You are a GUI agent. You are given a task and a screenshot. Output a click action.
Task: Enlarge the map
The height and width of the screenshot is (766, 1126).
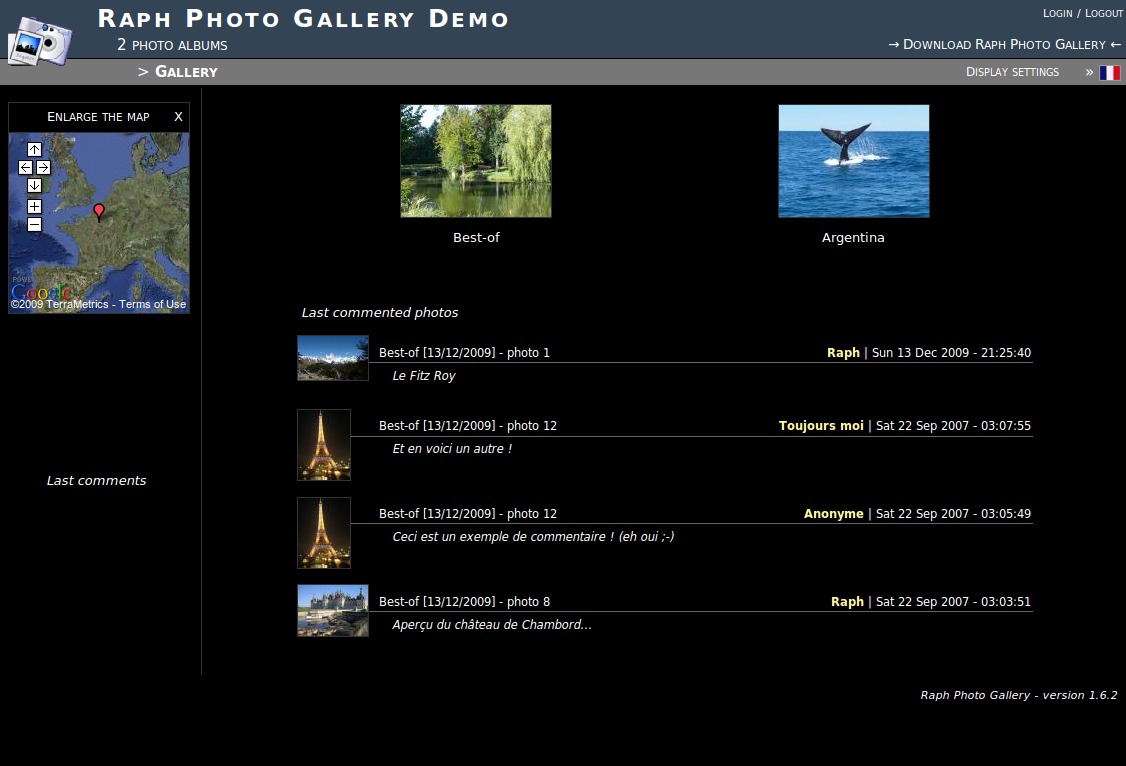pos(98,117)
